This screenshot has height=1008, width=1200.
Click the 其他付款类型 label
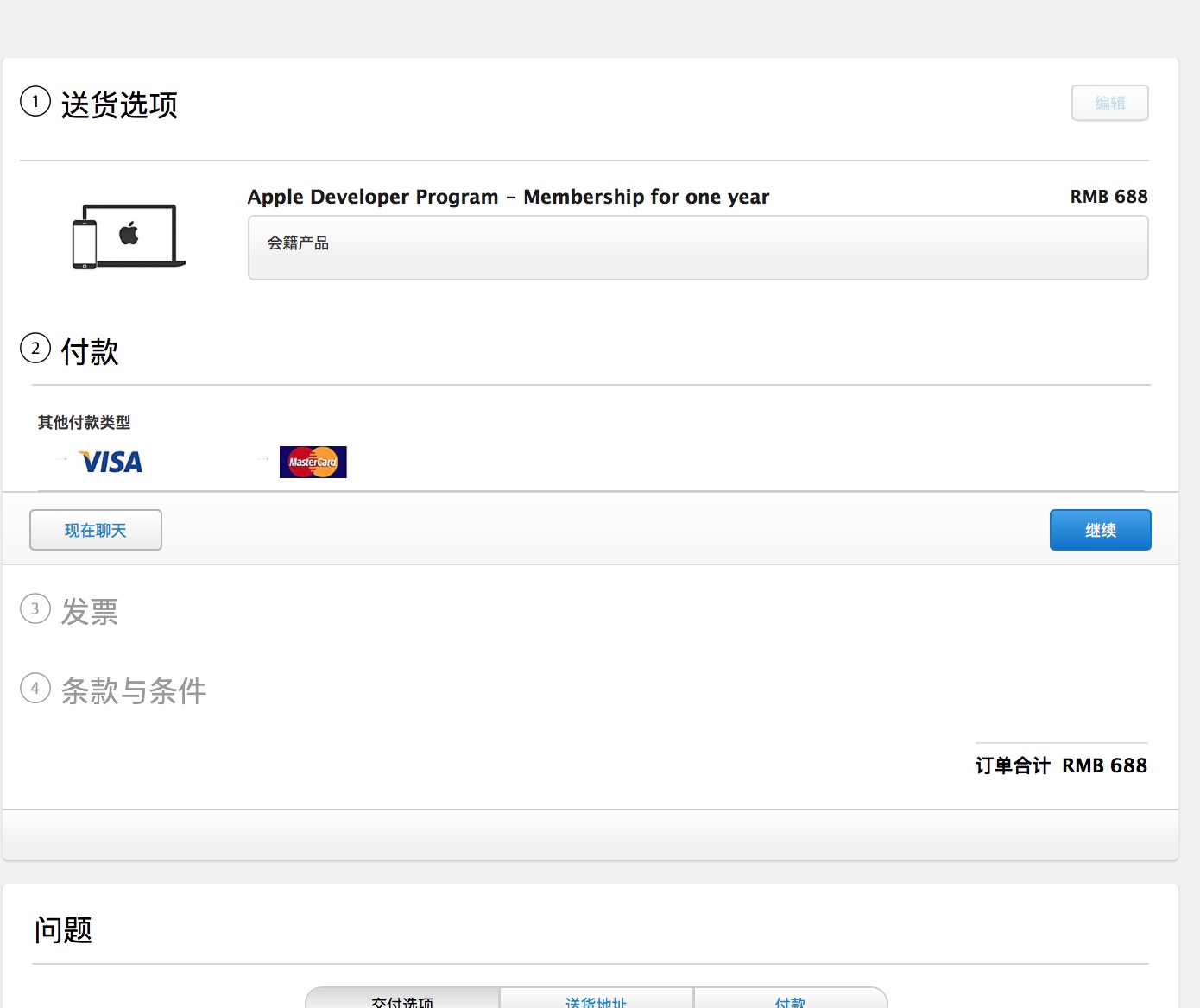pos(84,422)
